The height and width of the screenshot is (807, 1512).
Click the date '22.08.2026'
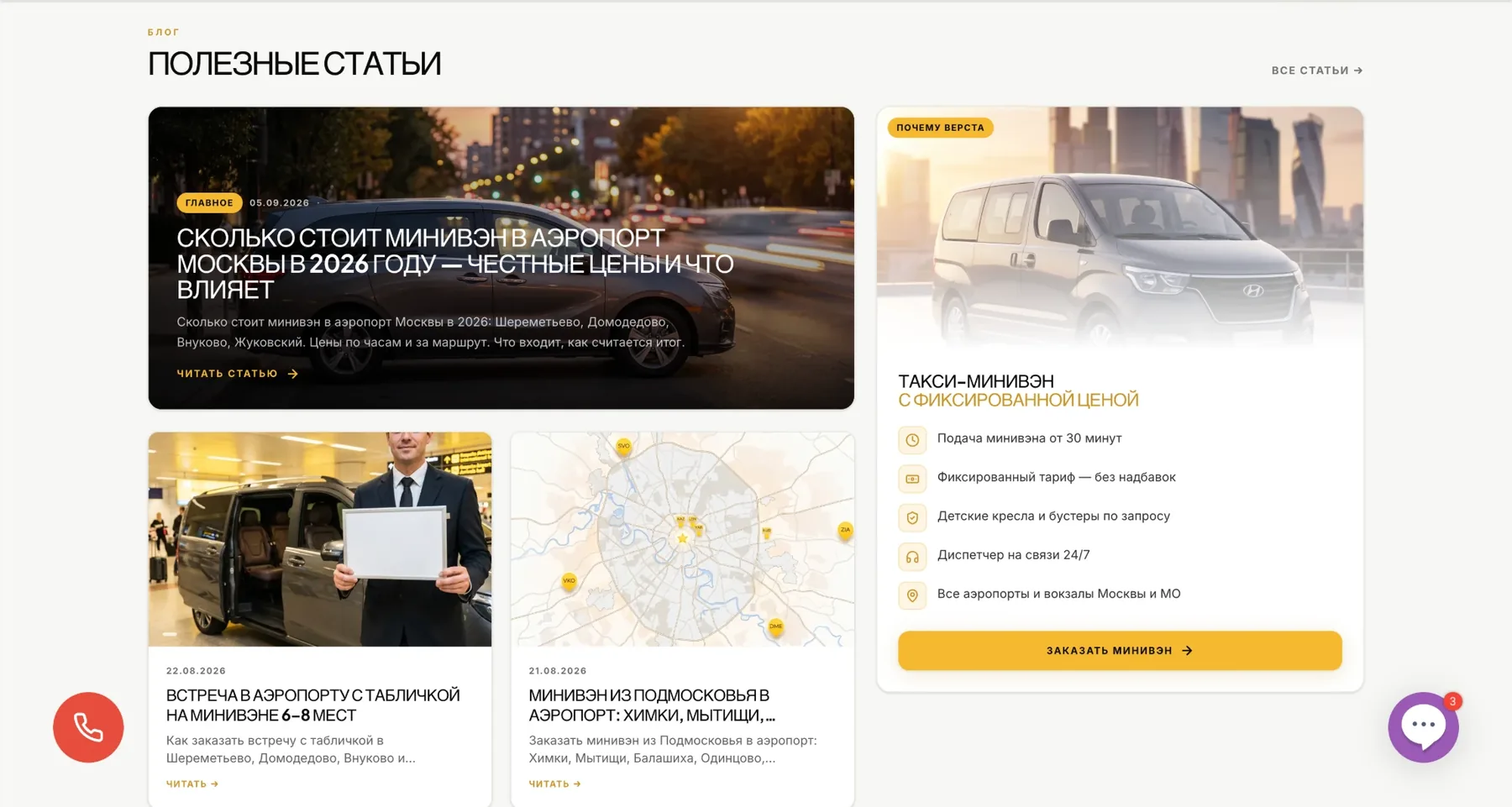pos(196,671)
